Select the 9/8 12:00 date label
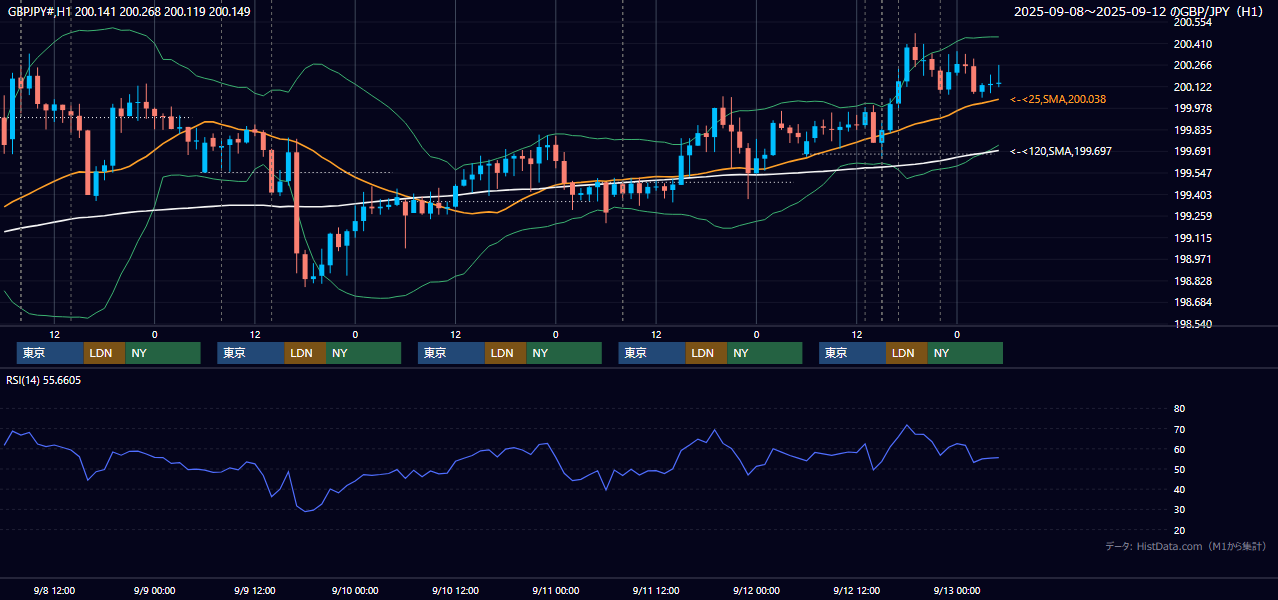Image resolution: width=1278 pixels, height=600 pixels. click(x=55, y=590)
